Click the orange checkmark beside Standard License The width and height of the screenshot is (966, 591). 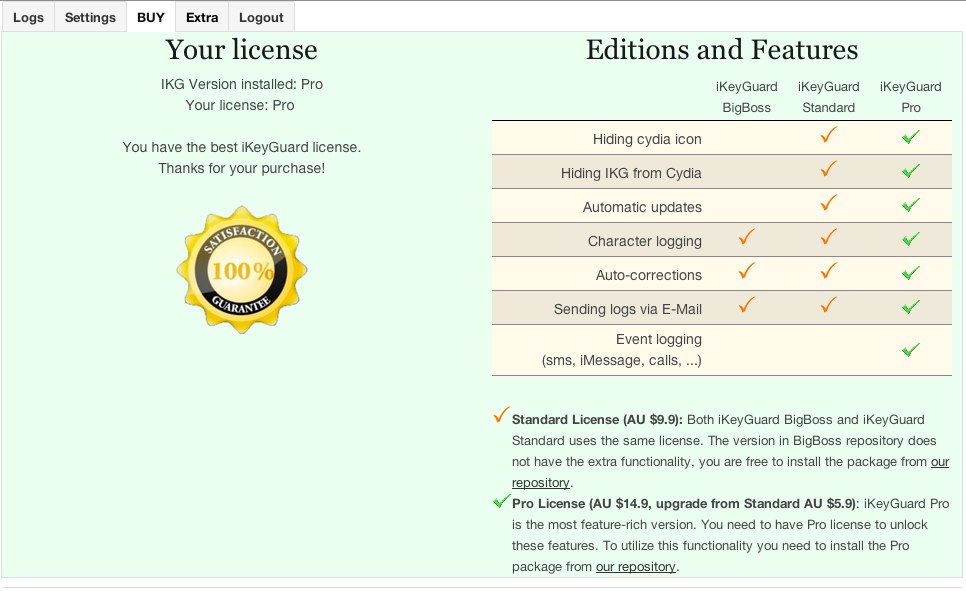click(x=501, y=415)
